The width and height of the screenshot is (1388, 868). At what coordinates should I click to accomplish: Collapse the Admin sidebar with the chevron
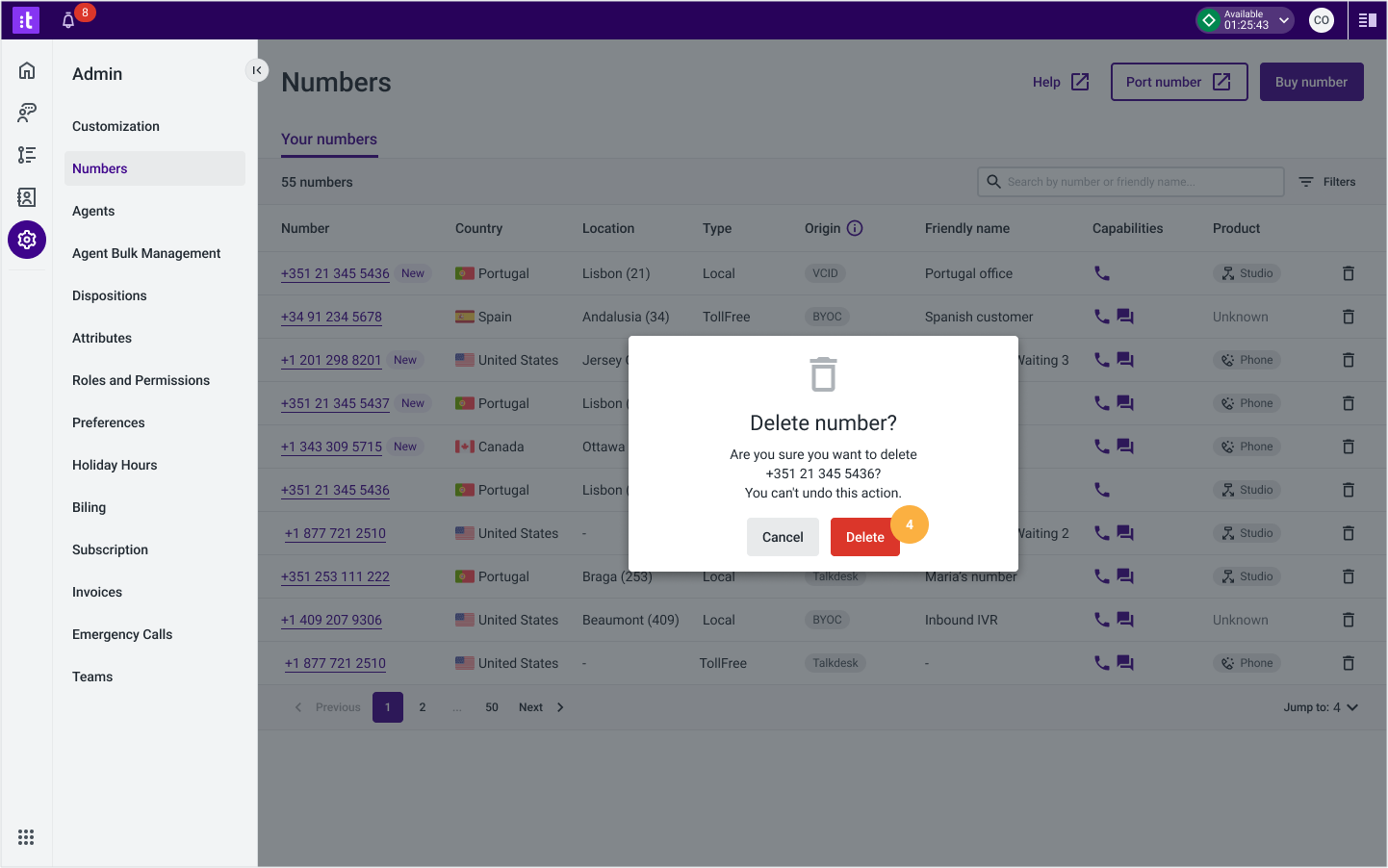pyautogui.click(x=256, y=70)
